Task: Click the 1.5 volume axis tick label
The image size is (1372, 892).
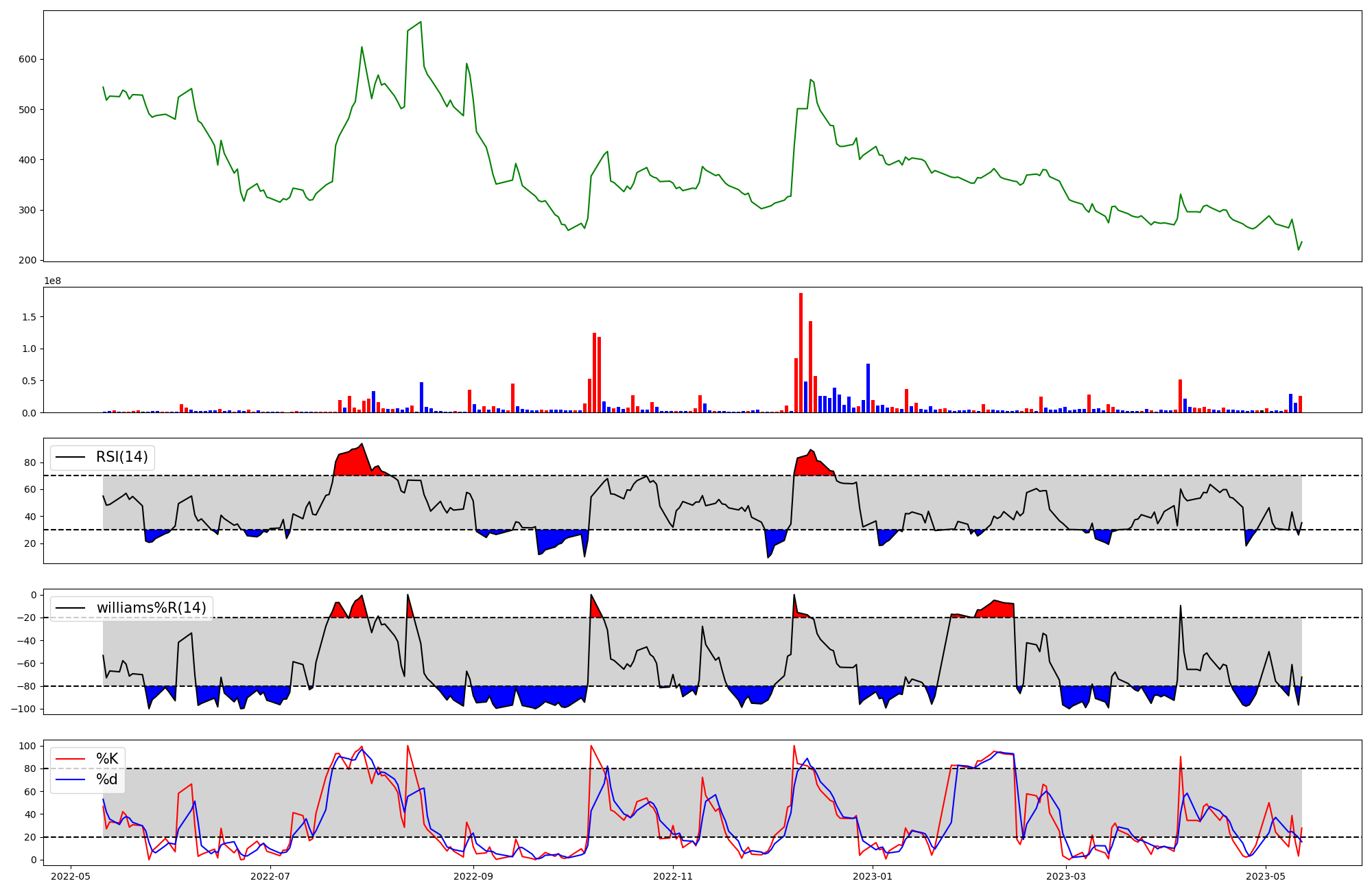Action: coord(28,317)
